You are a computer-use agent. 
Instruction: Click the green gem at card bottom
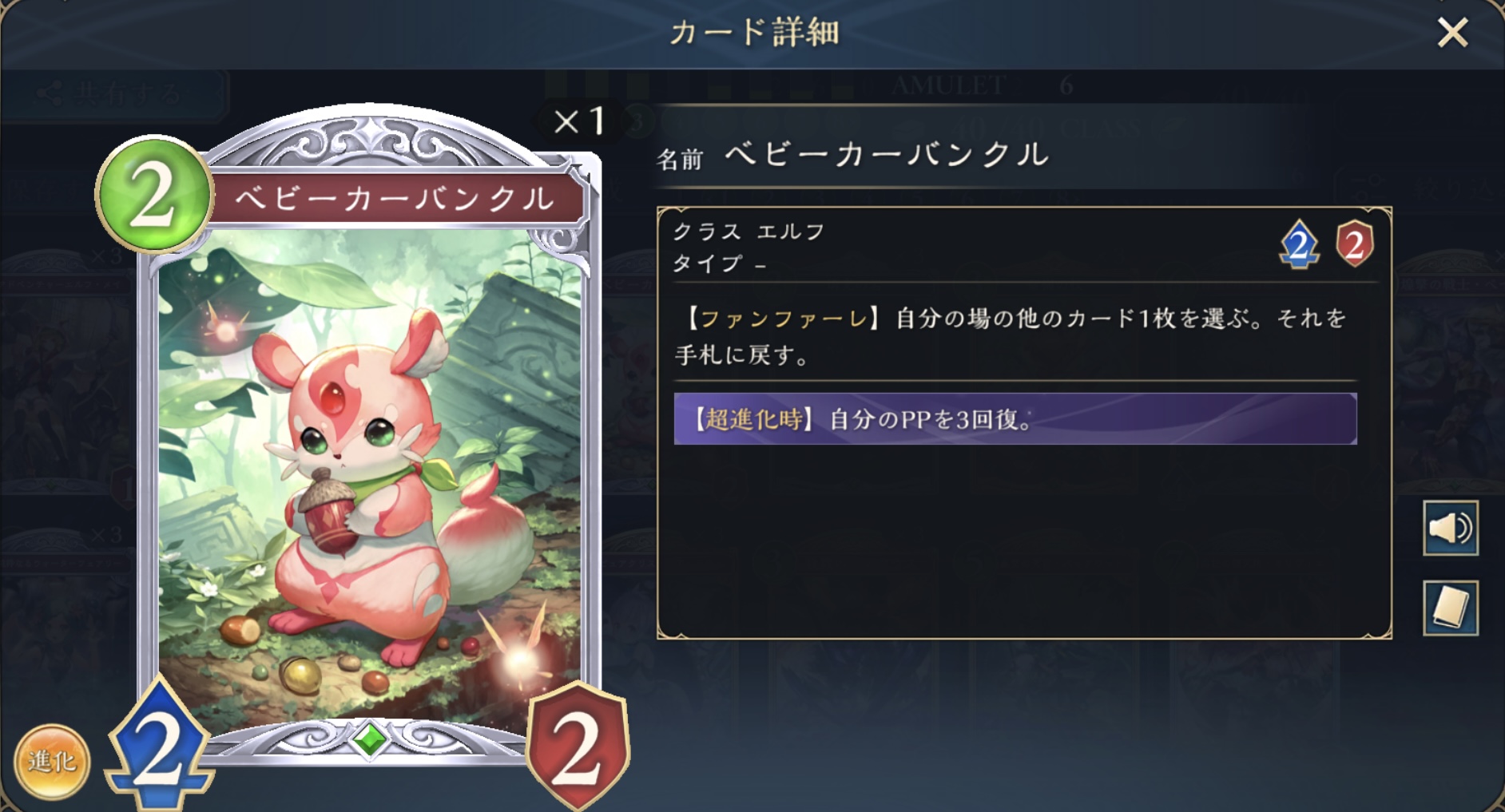pyautogui.click(x=370, y=739)
